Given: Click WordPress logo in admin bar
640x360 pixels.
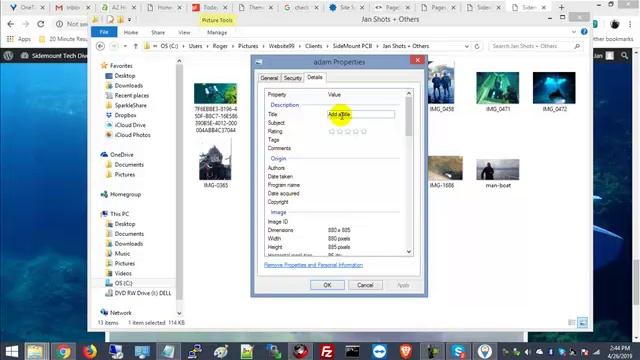Looking at the screenshot, I should coord(8,56).
